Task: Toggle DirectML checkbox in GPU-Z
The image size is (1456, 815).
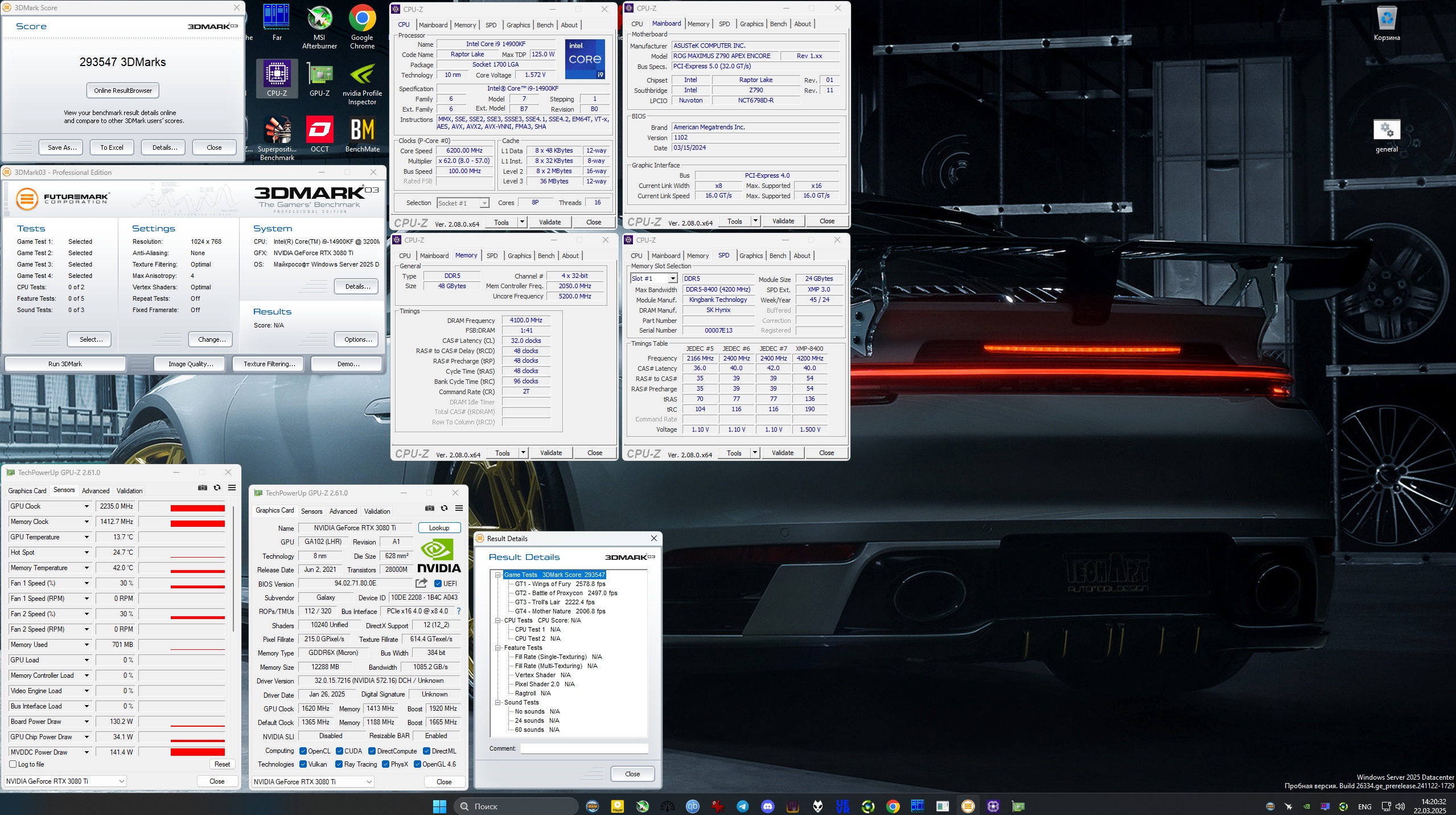Action: [x=426, y=751]
